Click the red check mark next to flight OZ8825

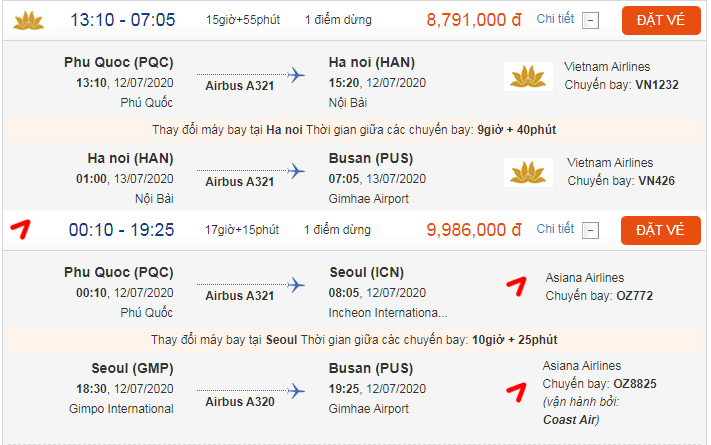coord(517,388)
